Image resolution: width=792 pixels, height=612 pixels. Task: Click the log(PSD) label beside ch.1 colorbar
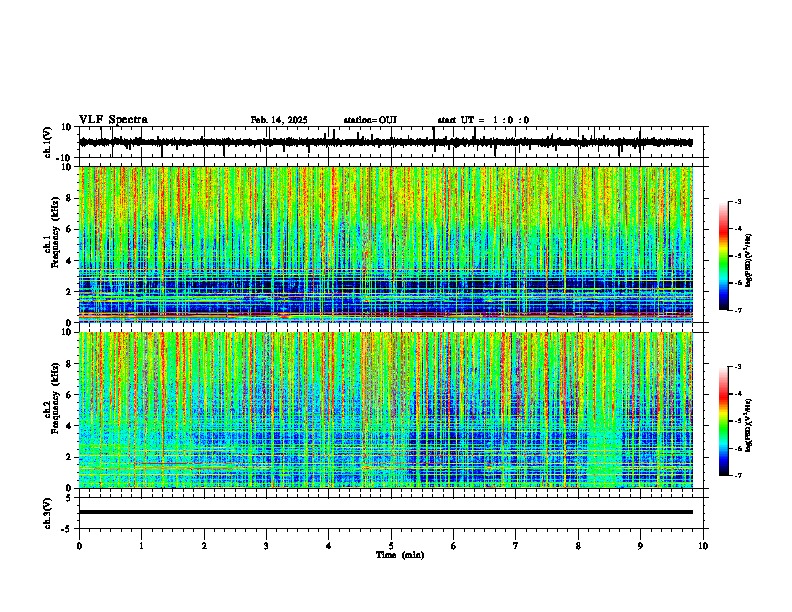coord(749,261)
